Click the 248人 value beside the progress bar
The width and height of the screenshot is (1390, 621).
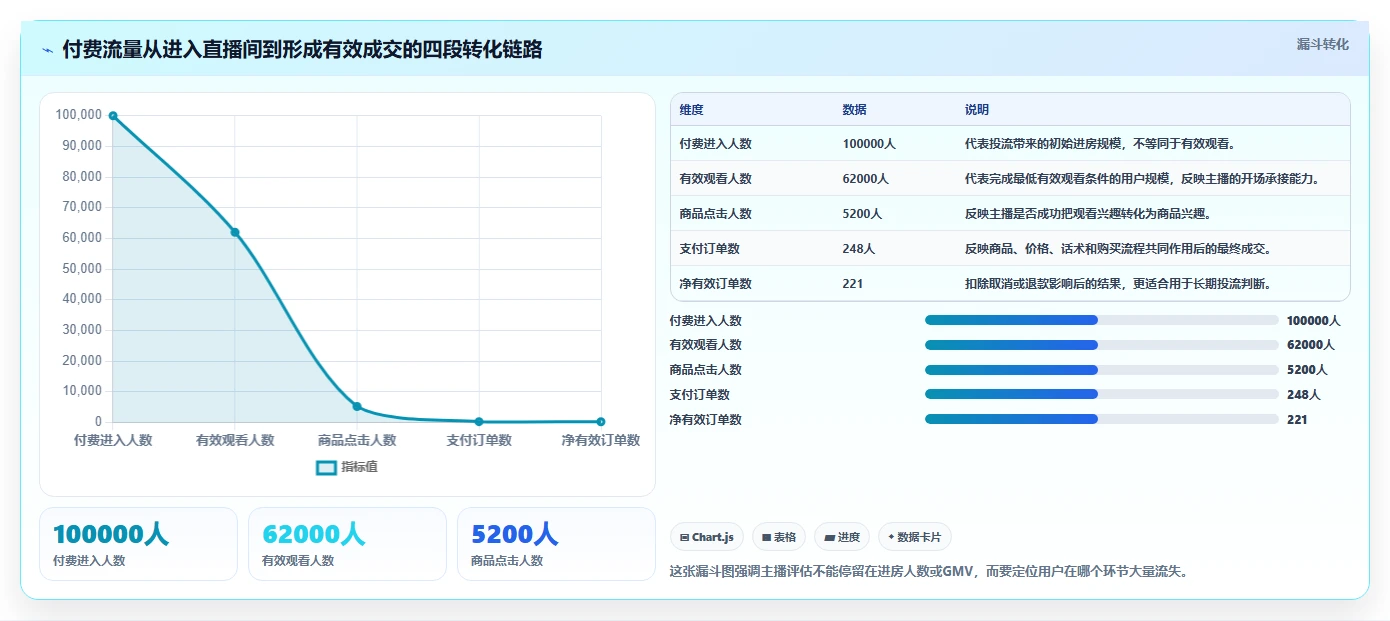(1303, 395)
